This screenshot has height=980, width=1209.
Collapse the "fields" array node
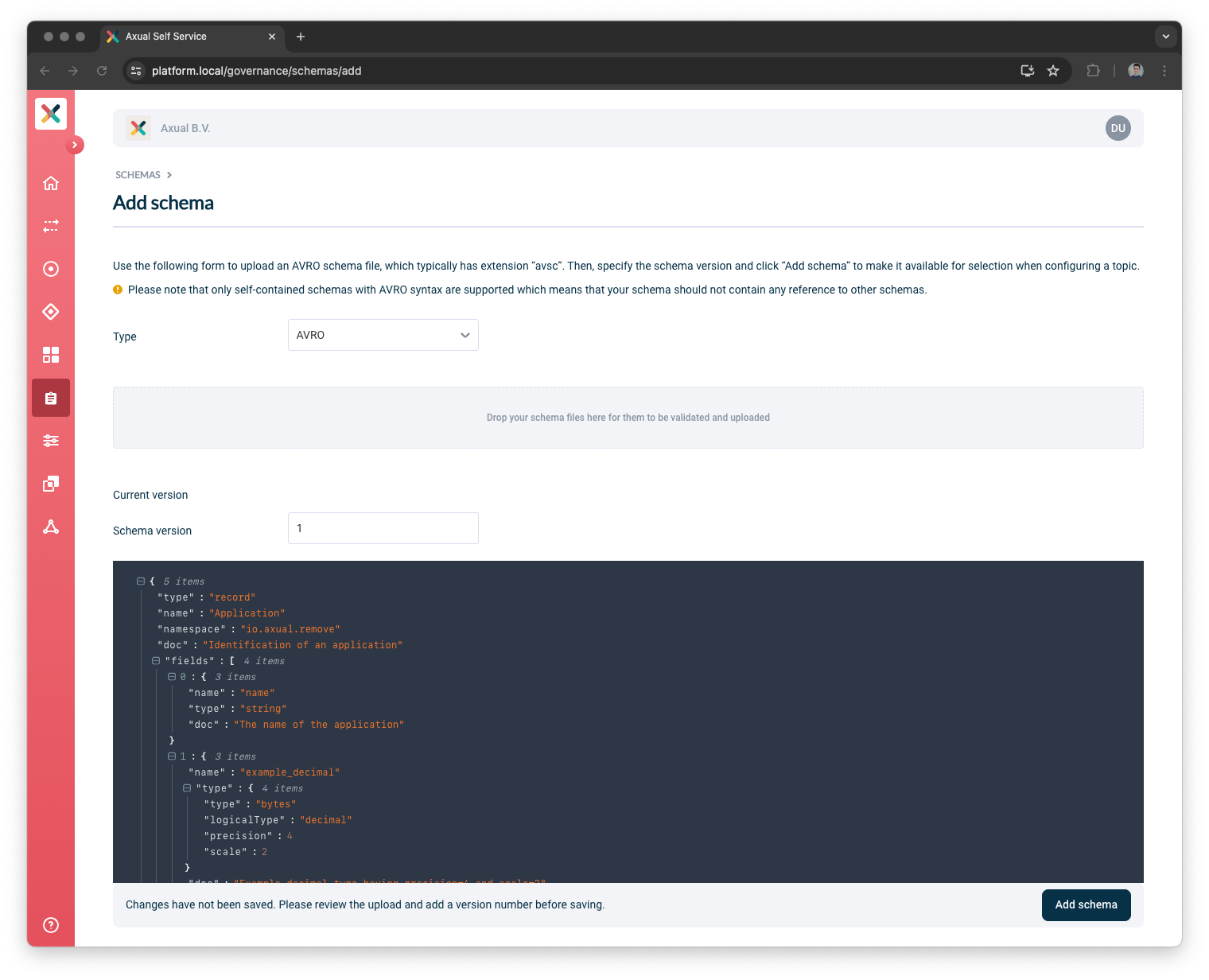point(156,661)
